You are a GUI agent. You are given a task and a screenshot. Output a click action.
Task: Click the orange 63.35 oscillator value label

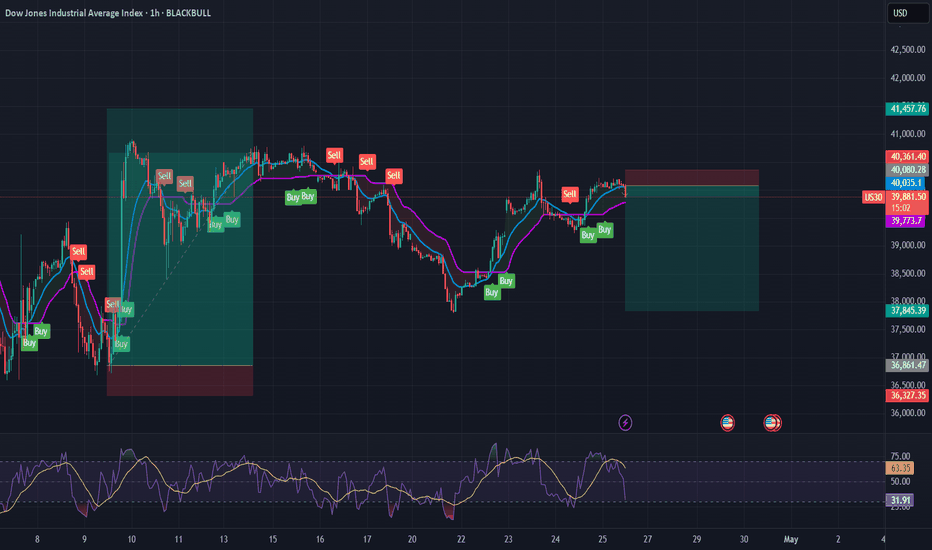pos(900,468)
